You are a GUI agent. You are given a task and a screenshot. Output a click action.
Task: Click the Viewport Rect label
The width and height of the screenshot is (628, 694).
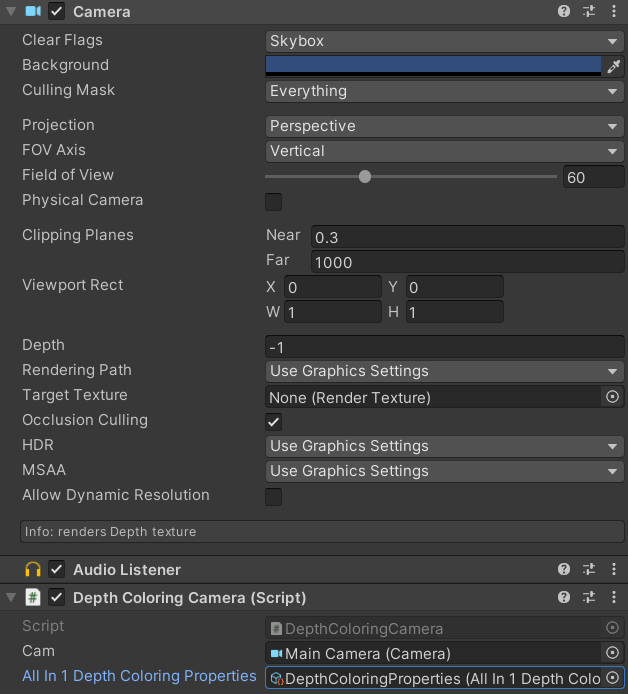click(x=73, y=285)
